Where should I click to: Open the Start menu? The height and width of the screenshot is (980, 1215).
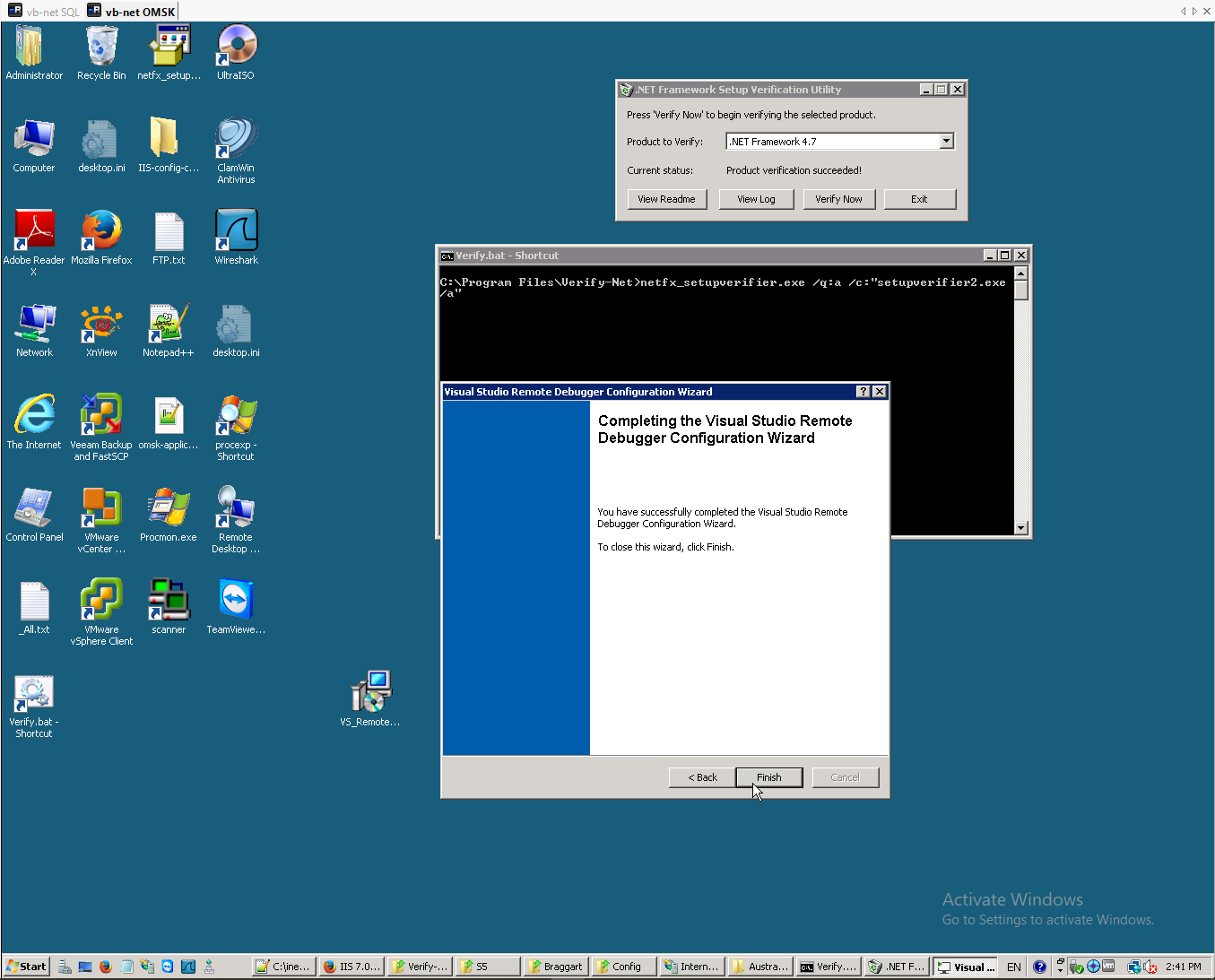26,967
